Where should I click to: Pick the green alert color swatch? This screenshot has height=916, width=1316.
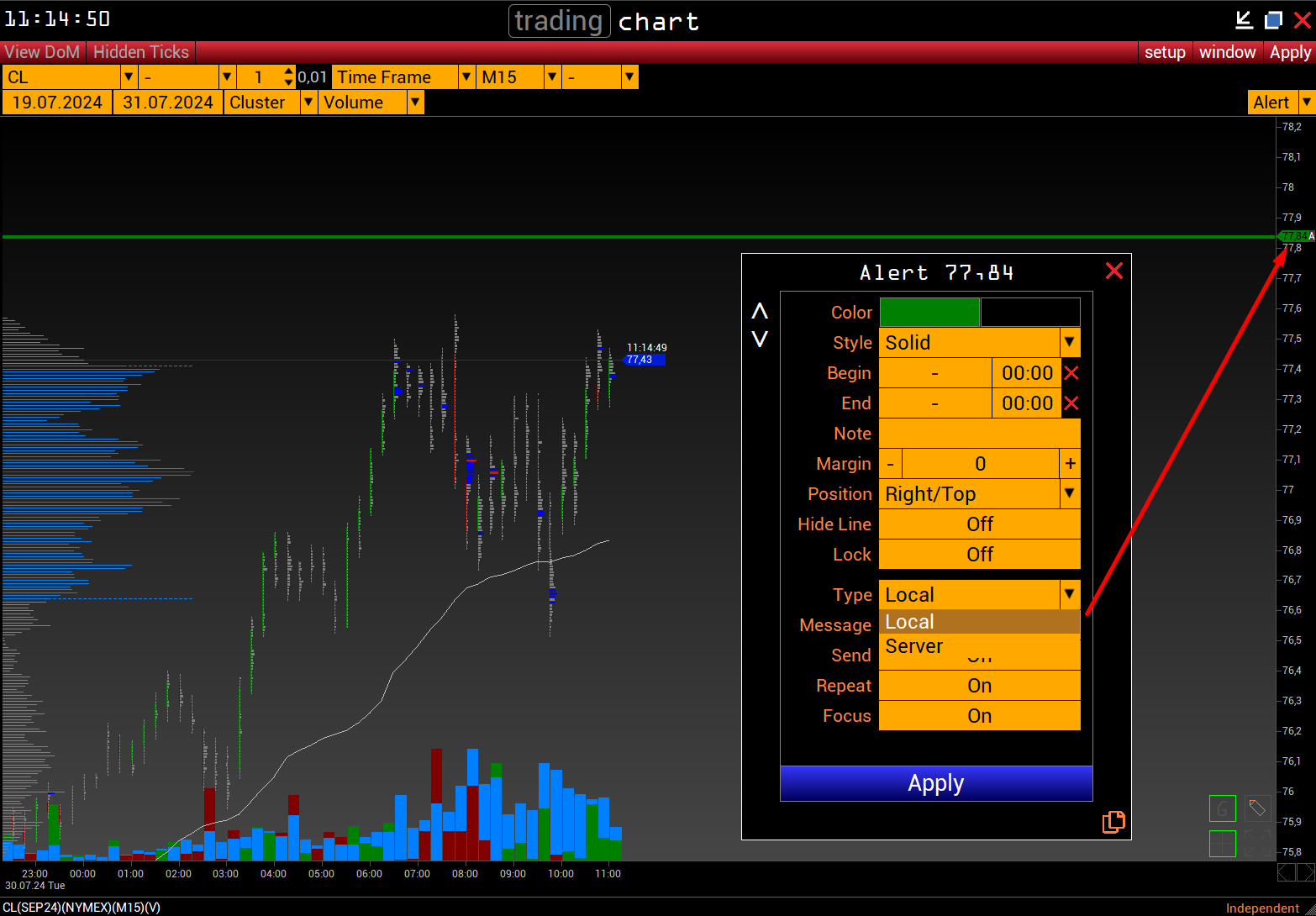(929, 313)
